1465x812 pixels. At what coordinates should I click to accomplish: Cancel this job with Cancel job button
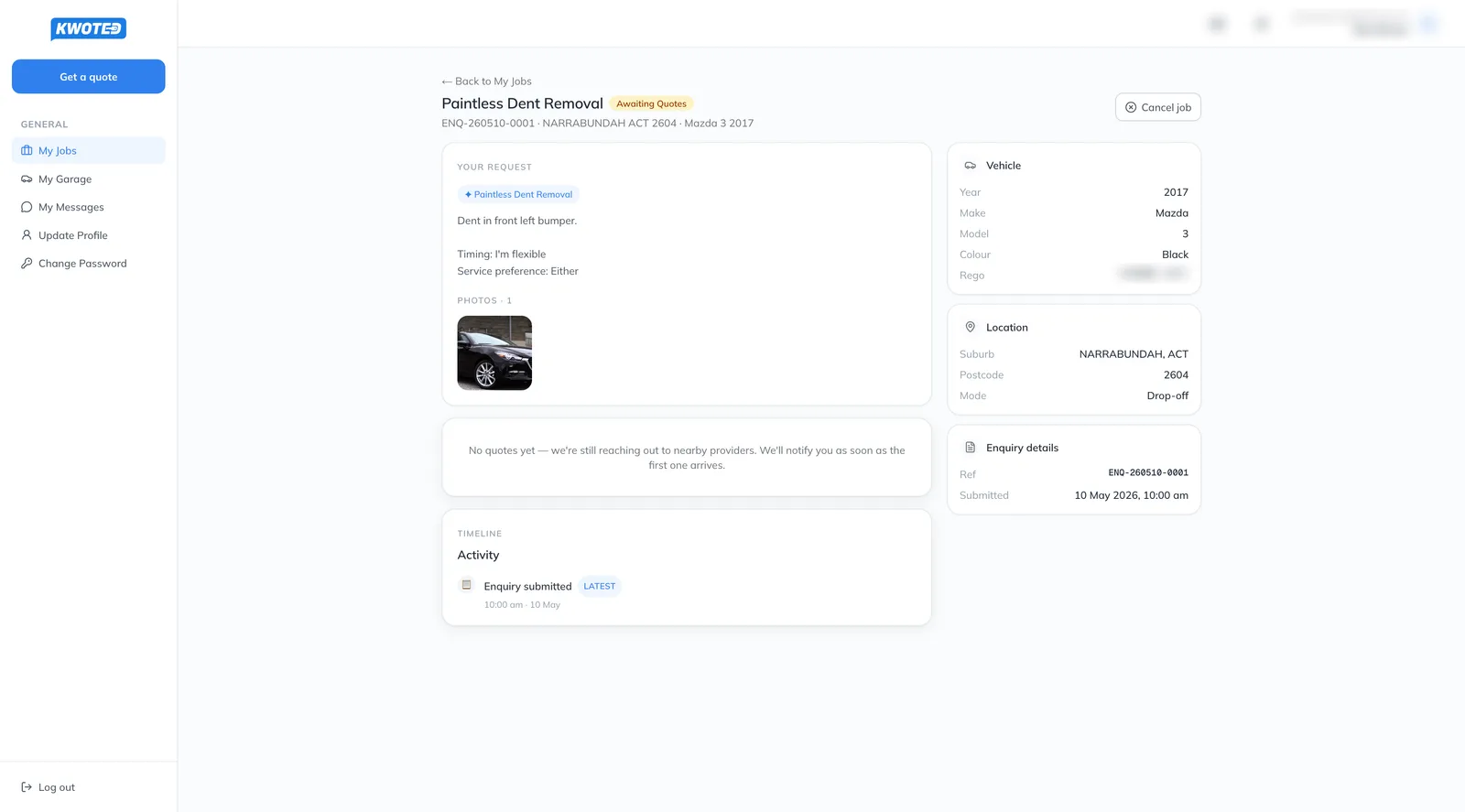click(1158, 107)
